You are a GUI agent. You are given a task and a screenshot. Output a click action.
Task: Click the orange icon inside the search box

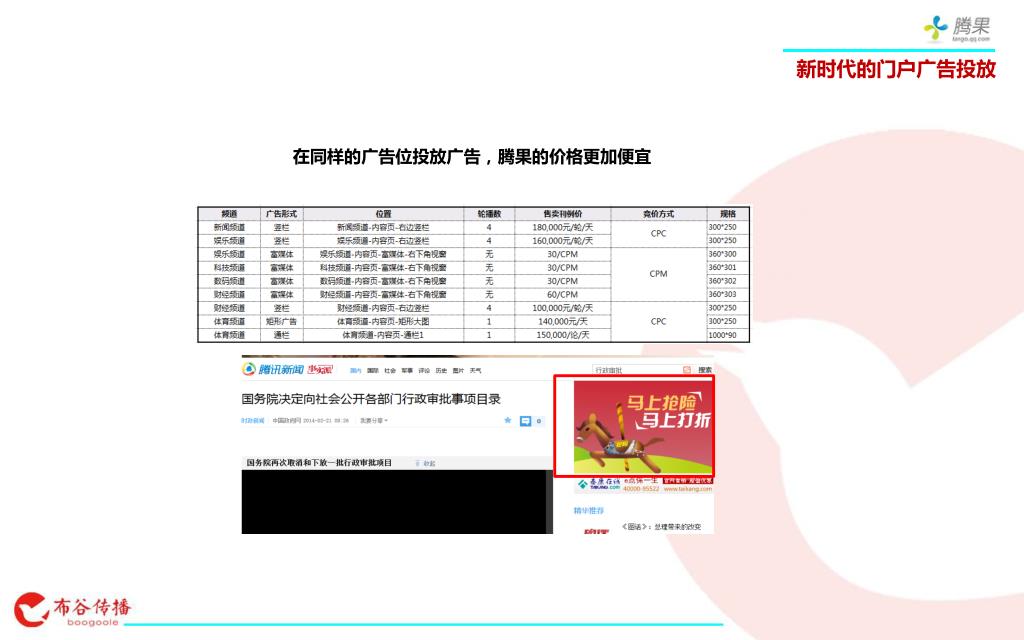click(686, 370)
